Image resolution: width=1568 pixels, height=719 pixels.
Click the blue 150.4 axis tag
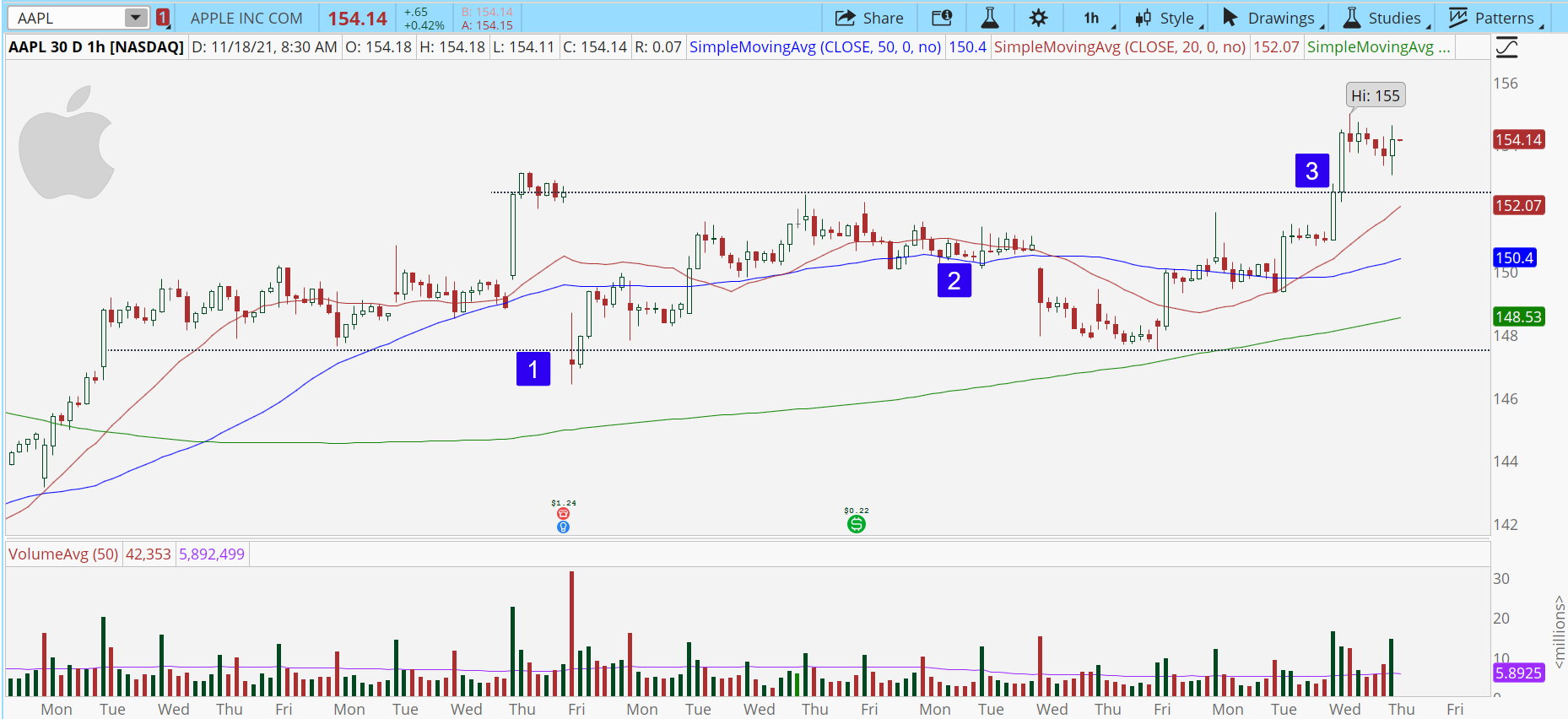[x=1515, y=258]
